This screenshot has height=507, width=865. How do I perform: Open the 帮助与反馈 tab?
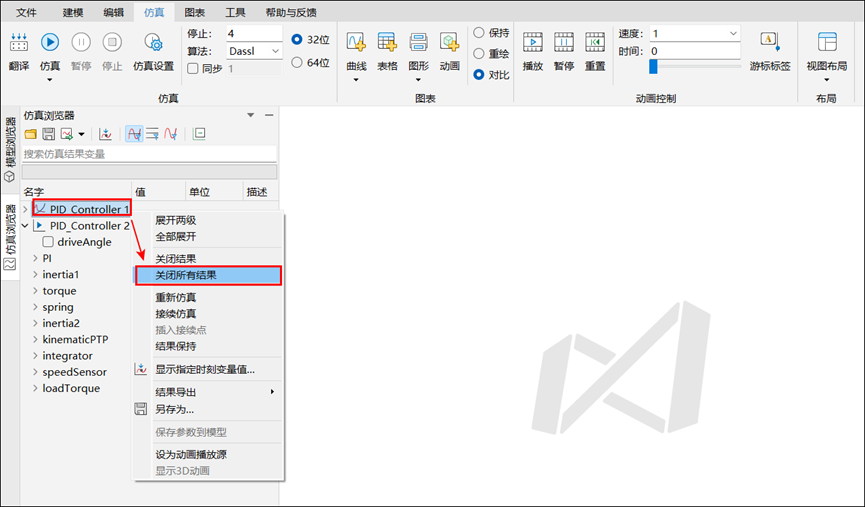click(x=291, y=12)
